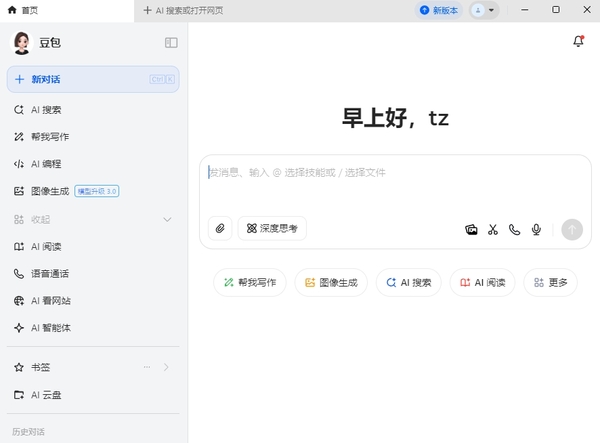Viewport: 600px width, 443px height.
Task: Click the 早上好, tz greeting
Action: (395, 118)
